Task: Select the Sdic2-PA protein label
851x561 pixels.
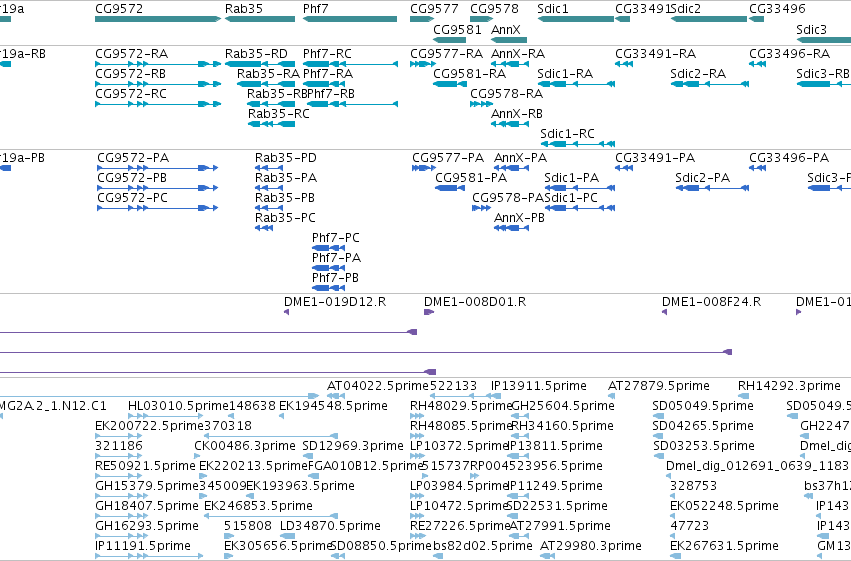Action: click(702, 178)
